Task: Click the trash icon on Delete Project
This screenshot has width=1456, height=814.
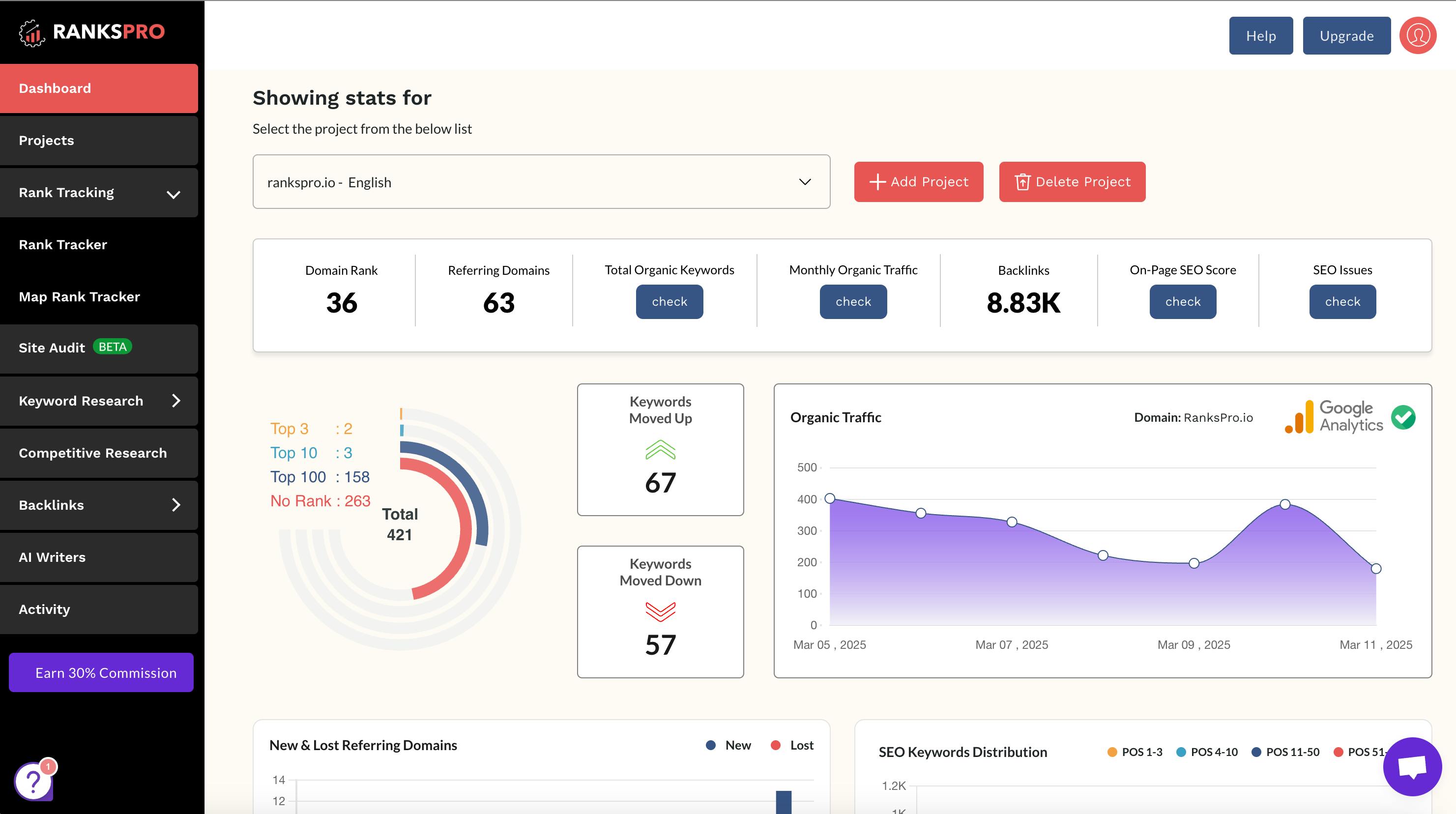Action: tap(1022, 182)
